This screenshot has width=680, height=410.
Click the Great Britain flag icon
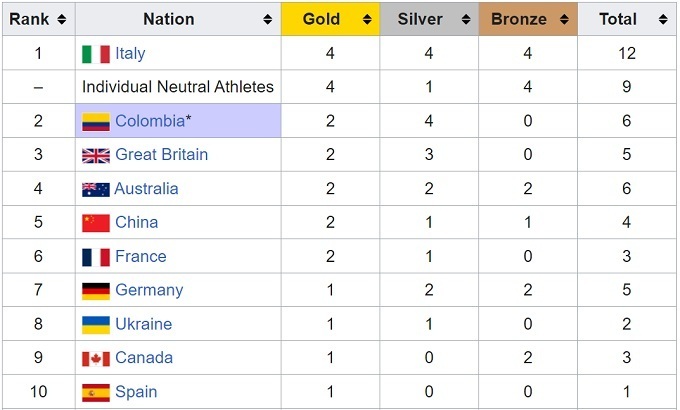coord(96,155)
